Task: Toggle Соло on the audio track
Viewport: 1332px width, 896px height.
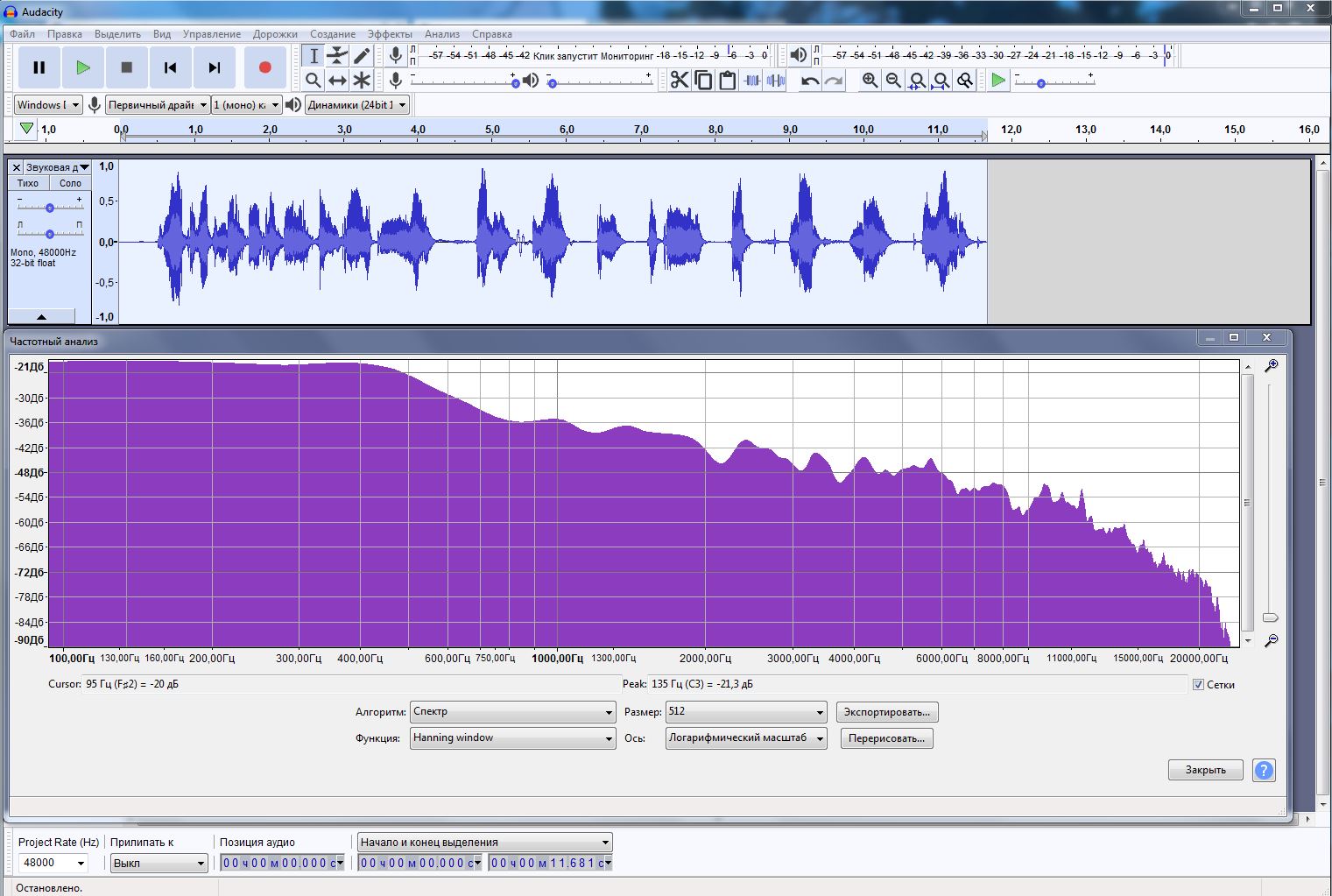Action: (70, 183)
